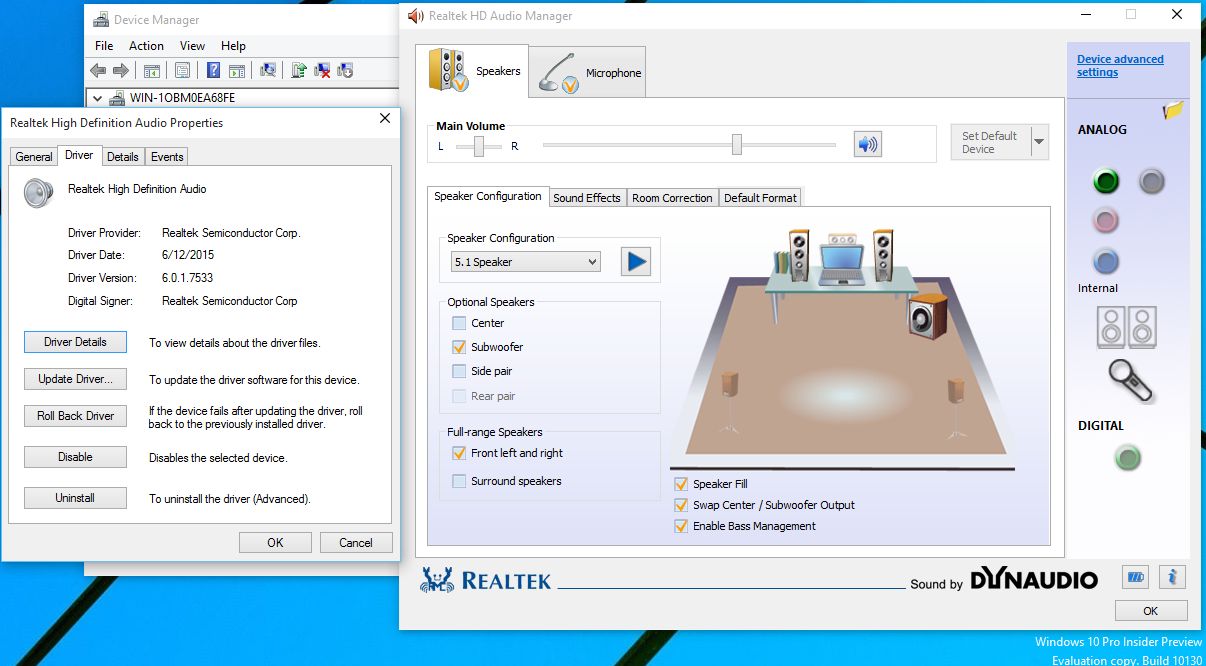Click the pink analog microphone jack

pos(1105,220)
